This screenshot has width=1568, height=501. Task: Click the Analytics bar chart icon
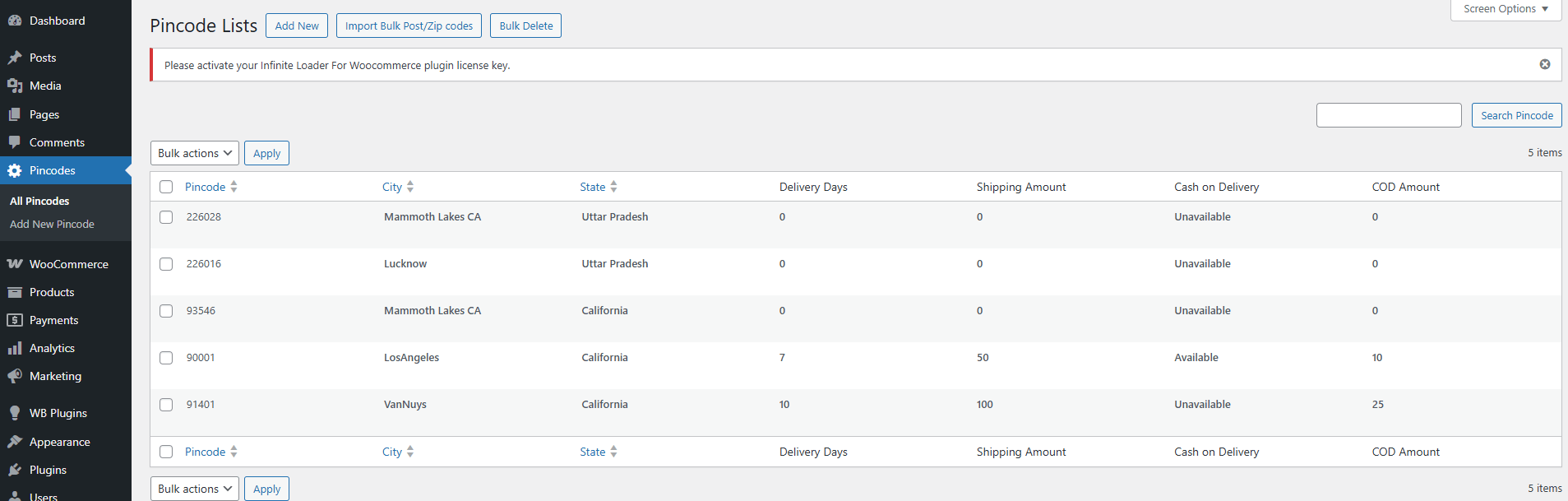tap(15, 348)
